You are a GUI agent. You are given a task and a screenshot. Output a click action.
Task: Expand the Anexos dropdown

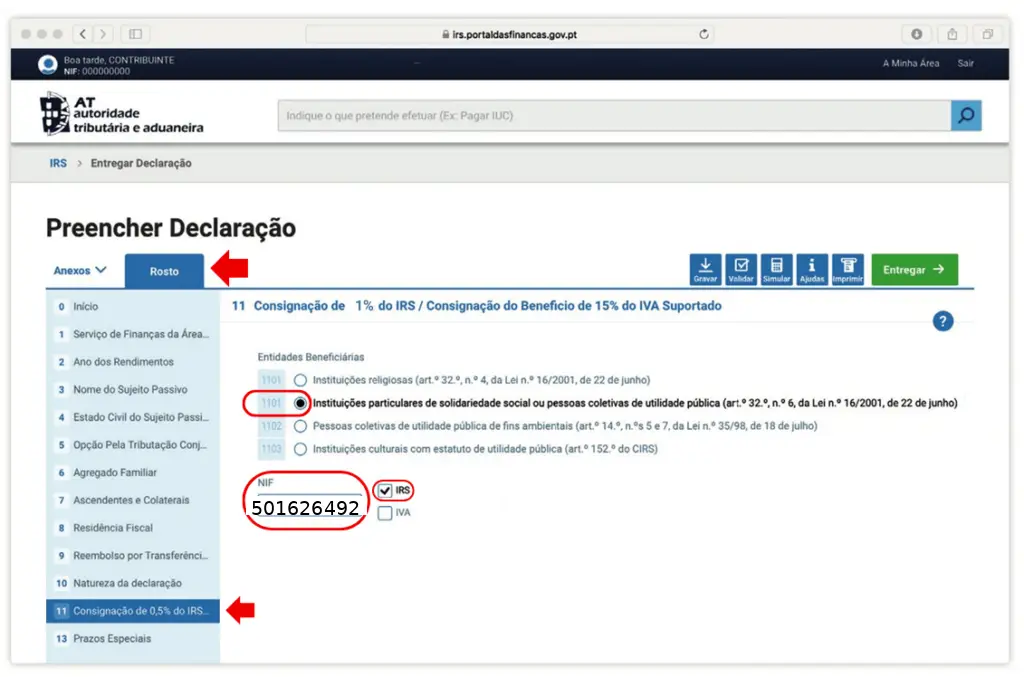click(x=80, y=269)
